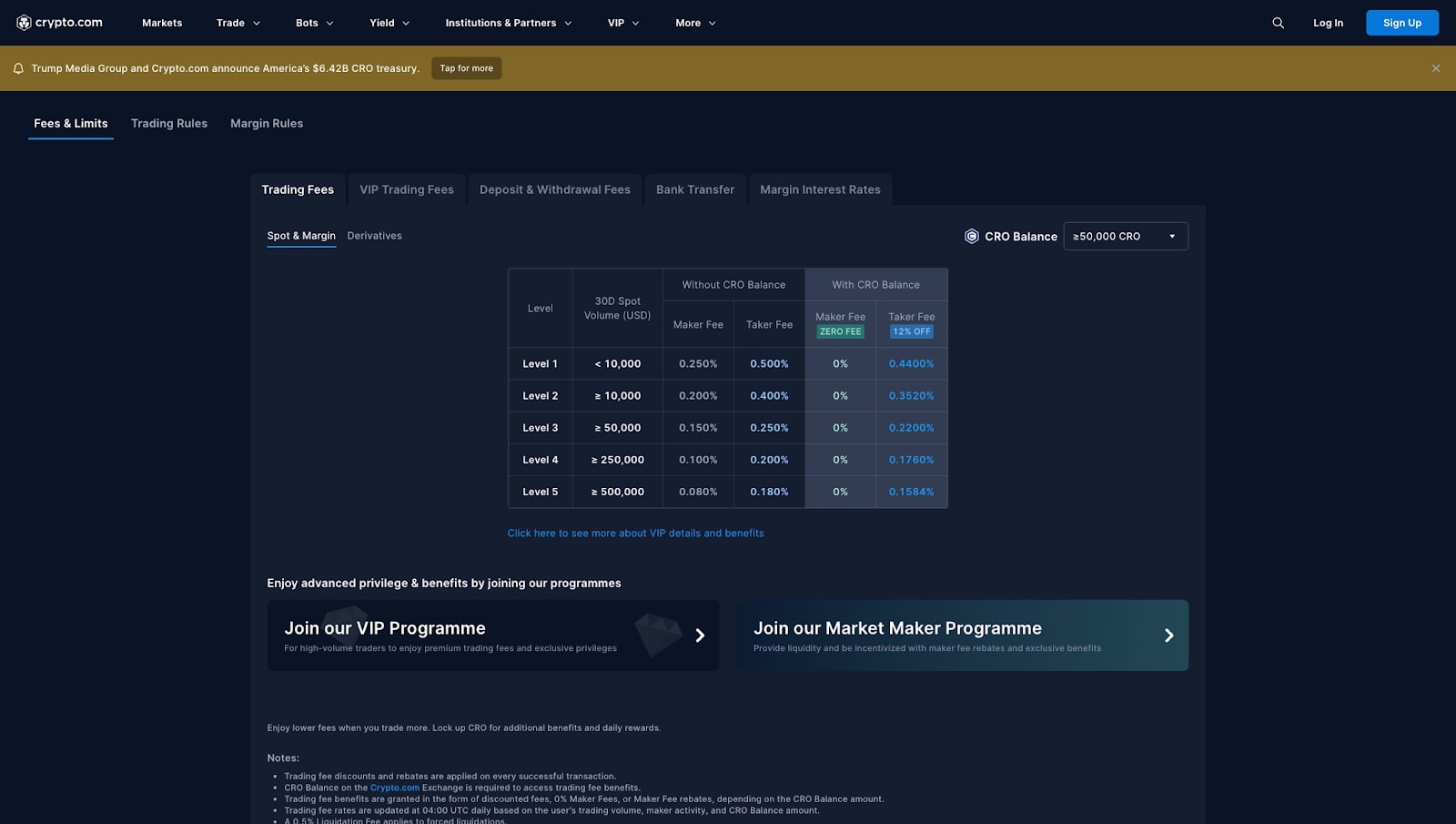
Task: Switch to the Derivatives sub-tab
Action: 374,236
